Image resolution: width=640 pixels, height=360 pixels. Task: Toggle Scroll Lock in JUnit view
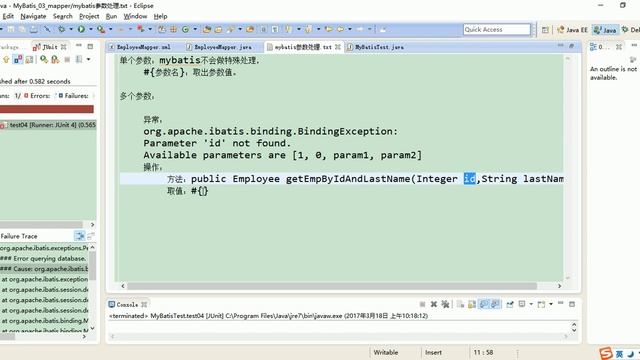coord(29,60)
